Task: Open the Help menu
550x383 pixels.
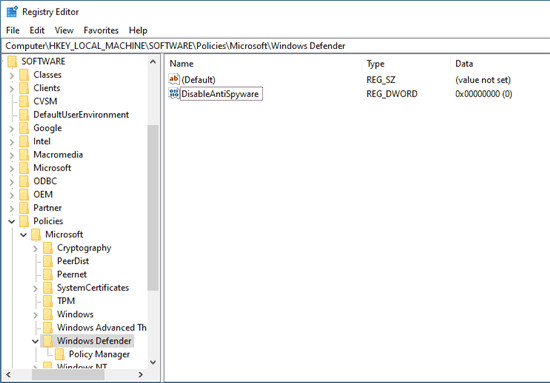Action: click(138, 31)
